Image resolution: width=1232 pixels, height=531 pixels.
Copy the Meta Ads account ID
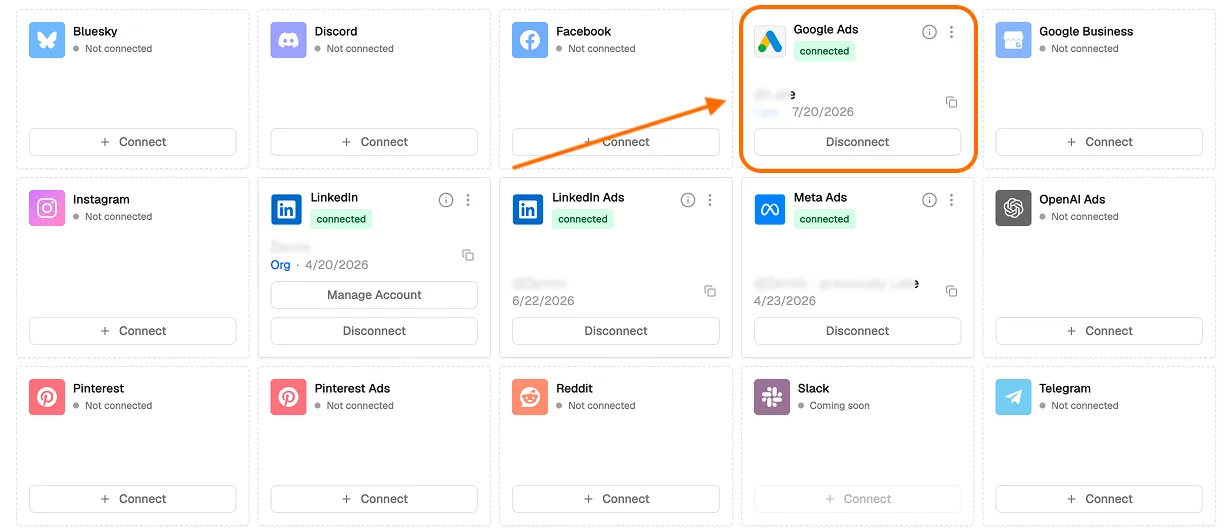point(951,291)
